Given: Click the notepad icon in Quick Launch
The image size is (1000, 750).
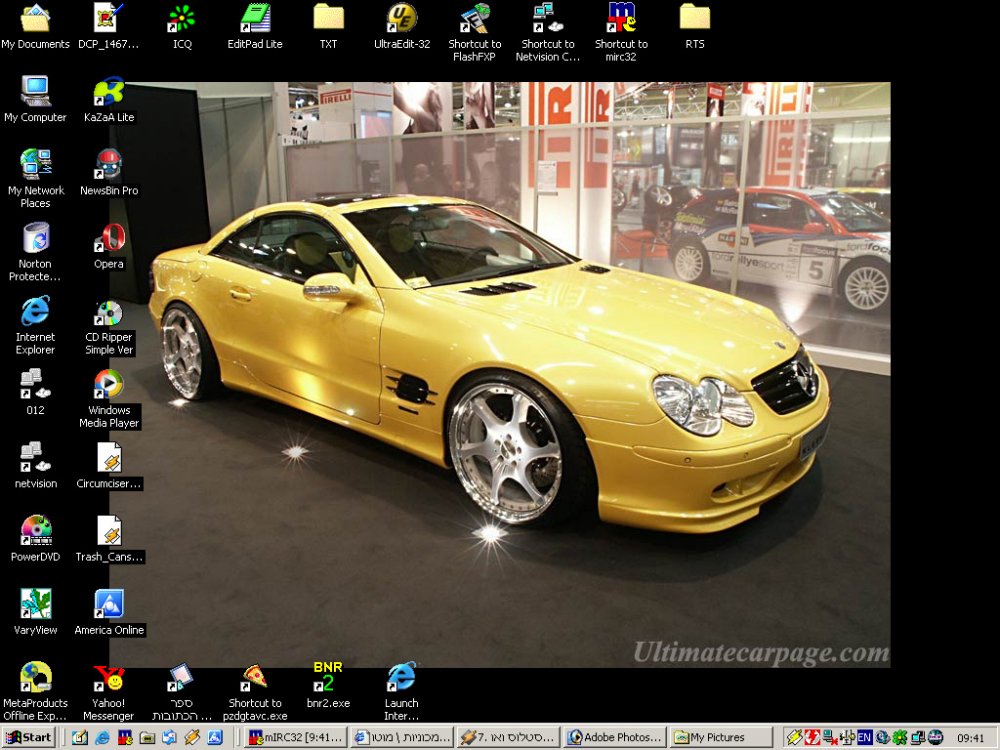Looking at the screenshot, I should pos(79,738).
